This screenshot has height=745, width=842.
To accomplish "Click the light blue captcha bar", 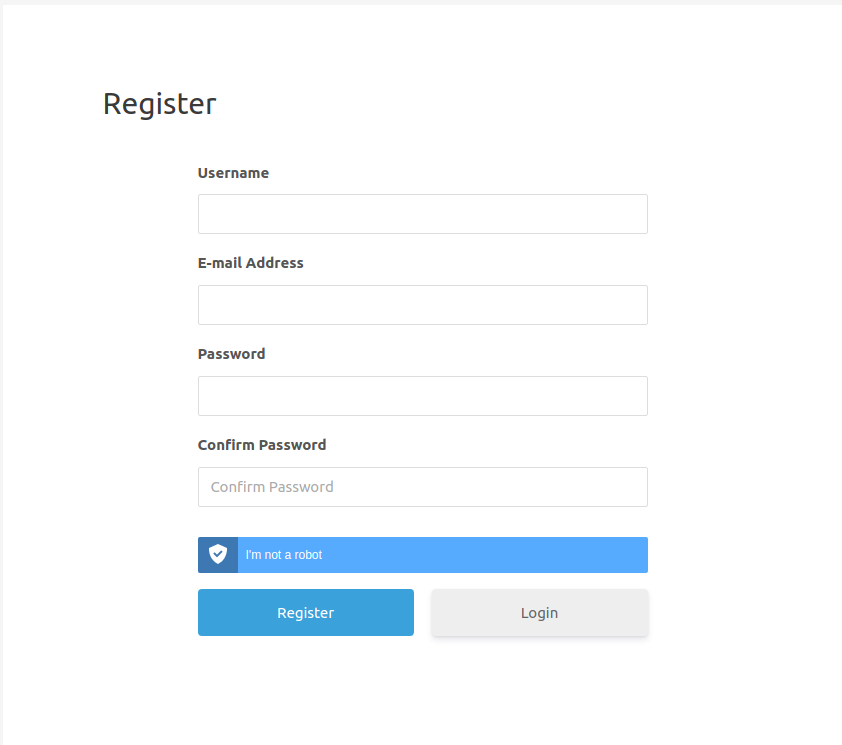I will pyautogui.click(x=480, y=555).
